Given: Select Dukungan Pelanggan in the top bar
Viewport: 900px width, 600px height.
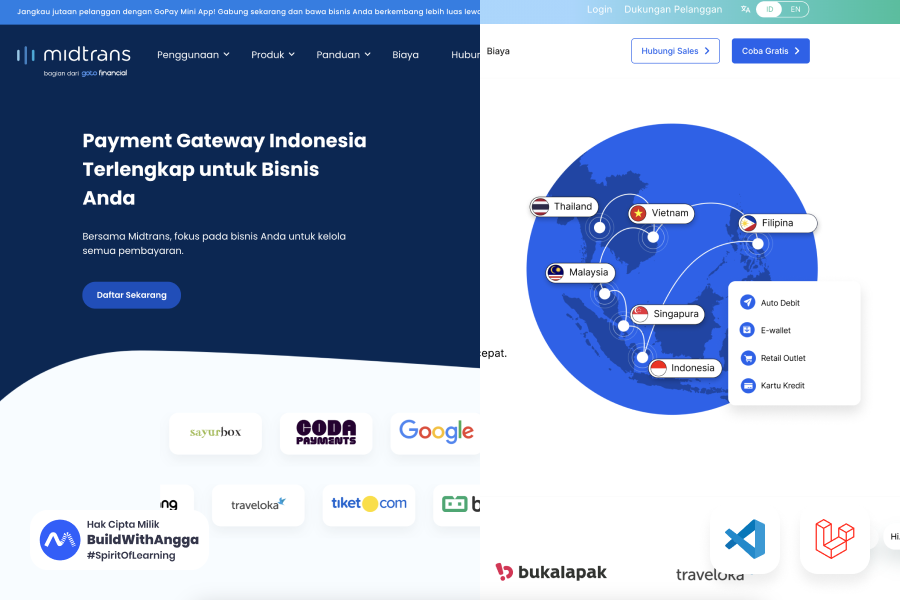Looking at the screenshot, I should coord(673,9).
